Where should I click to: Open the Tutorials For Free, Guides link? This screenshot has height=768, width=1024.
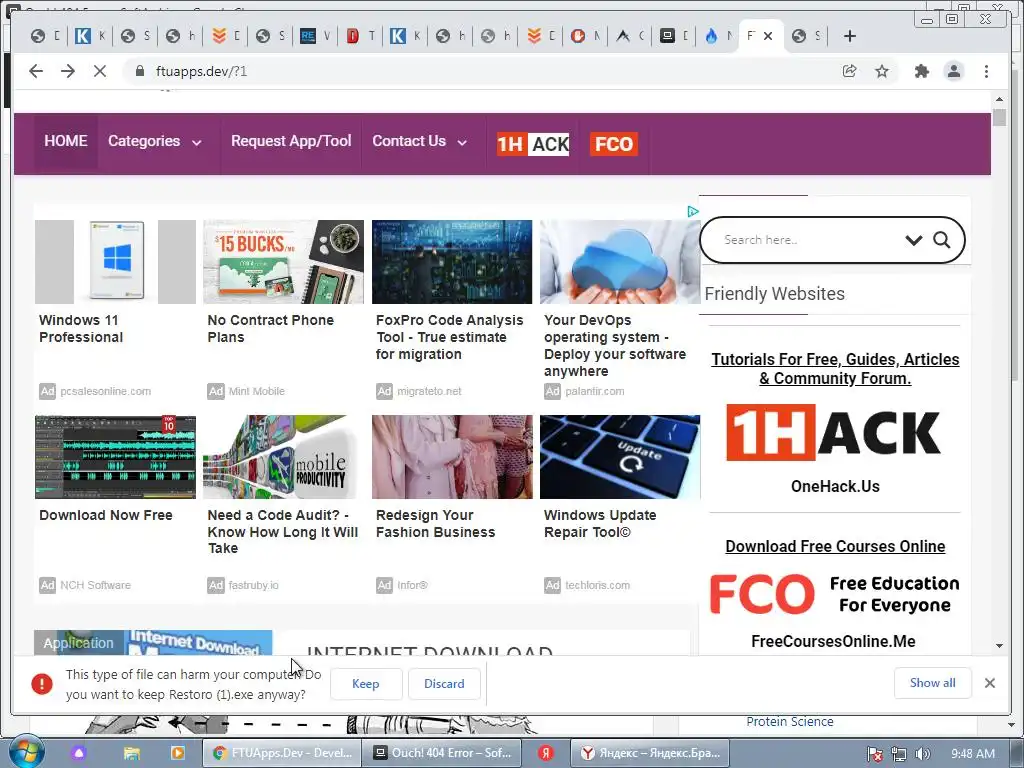(835, 368)
